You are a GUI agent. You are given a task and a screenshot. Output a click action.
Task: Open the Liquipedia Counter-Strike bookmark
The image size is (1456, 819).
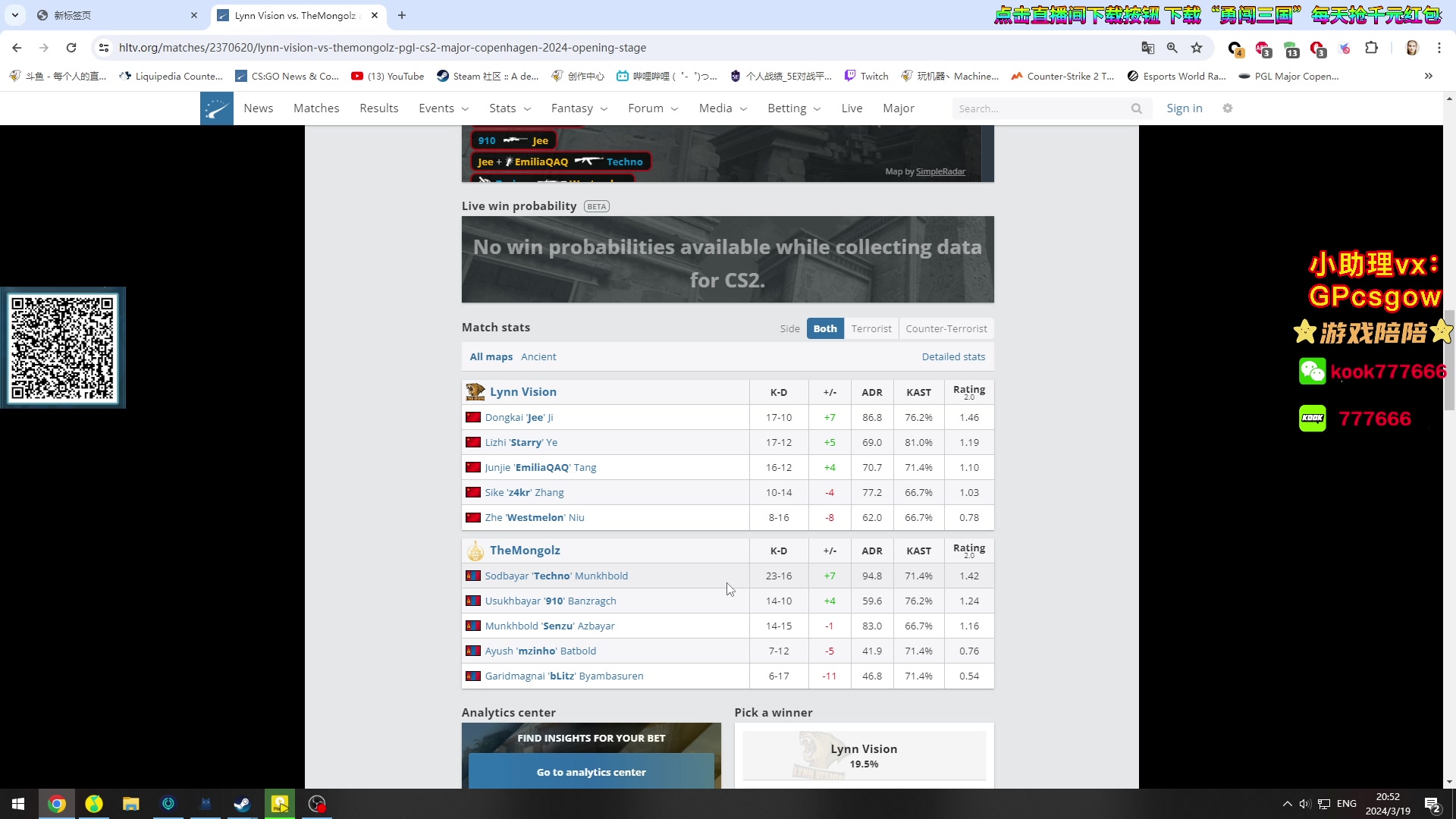[x=171, y=76]
